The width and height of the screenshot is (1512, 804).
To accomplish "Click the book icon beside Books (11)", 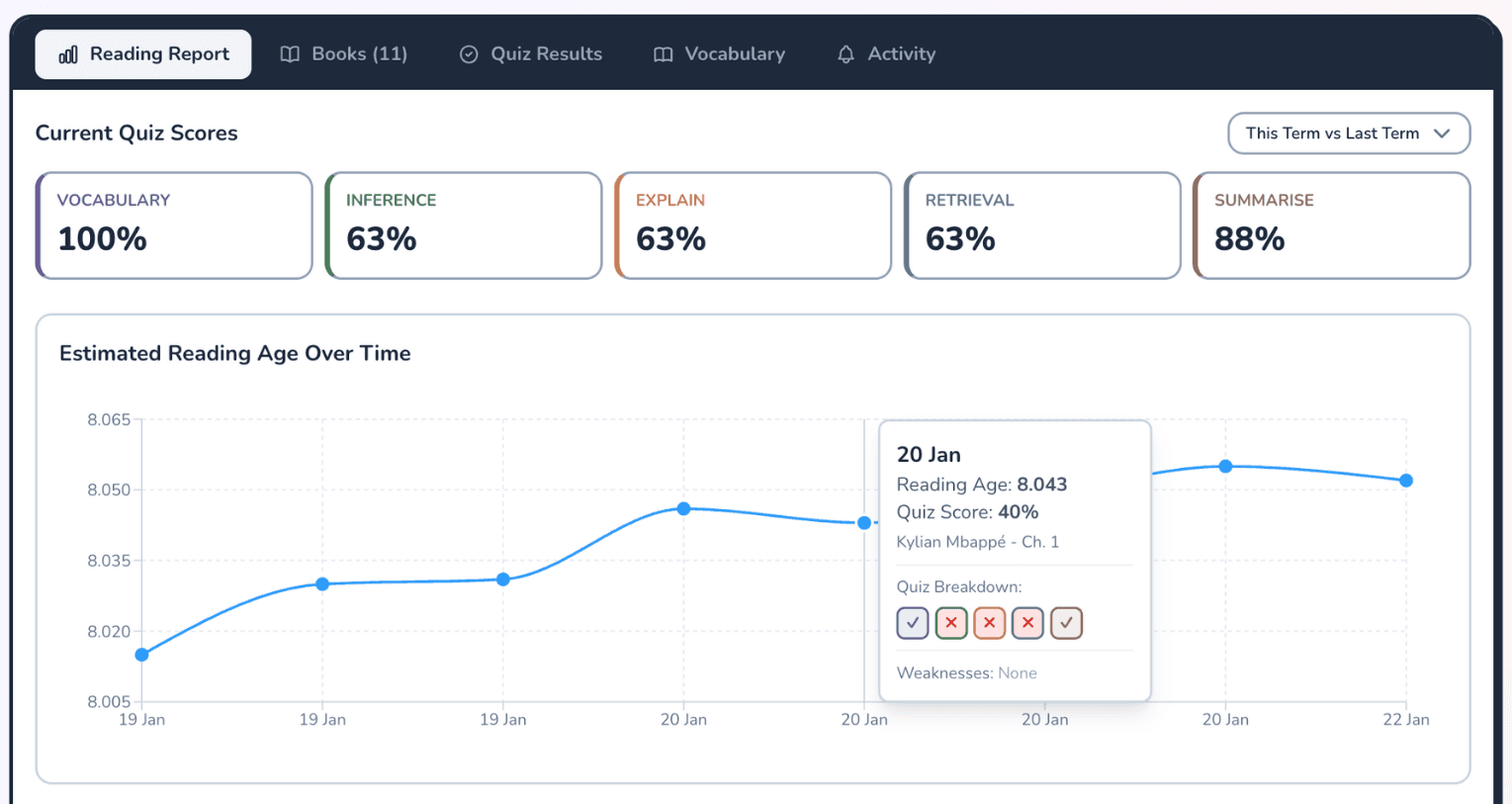I will 290,54.
